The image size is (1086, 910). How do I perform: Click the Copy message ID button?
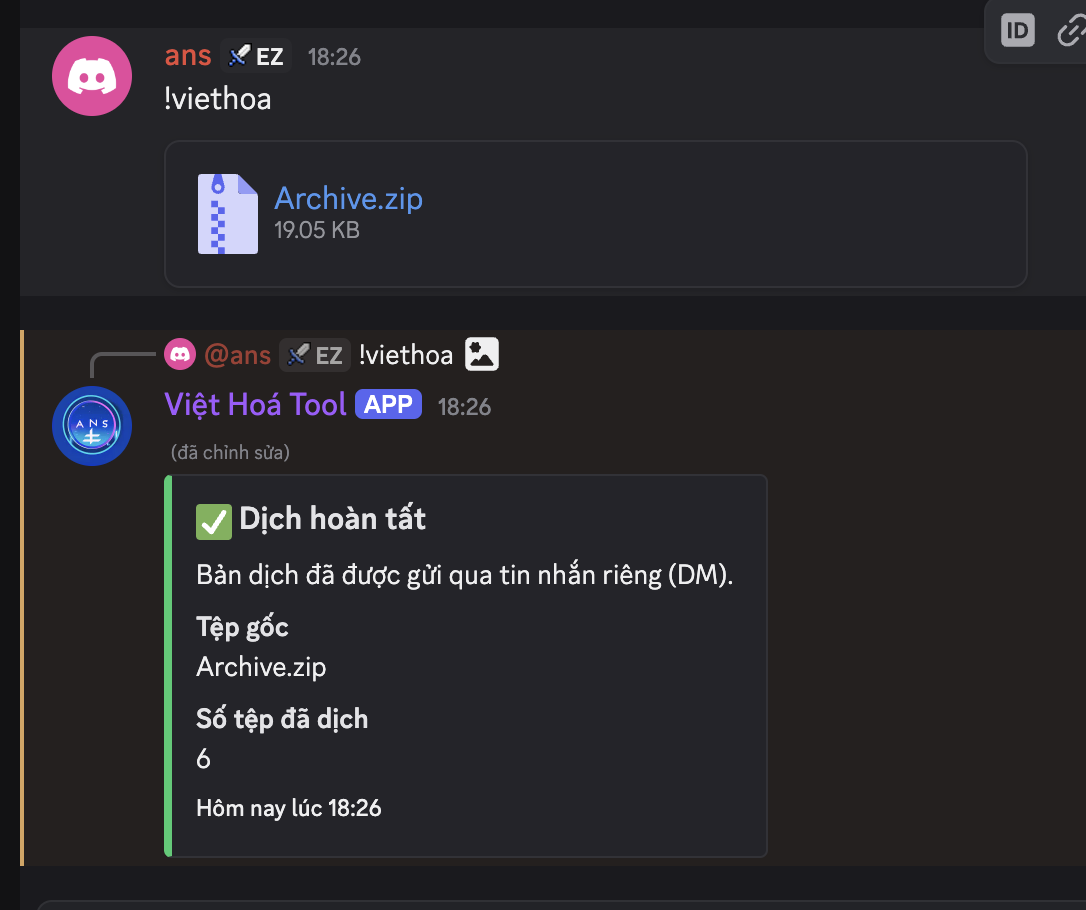(x=1017, y=31)
